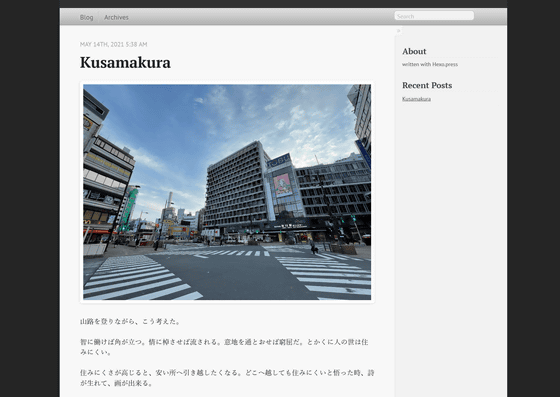Click the 'written with Hexo.press' text

pos(430,64)
